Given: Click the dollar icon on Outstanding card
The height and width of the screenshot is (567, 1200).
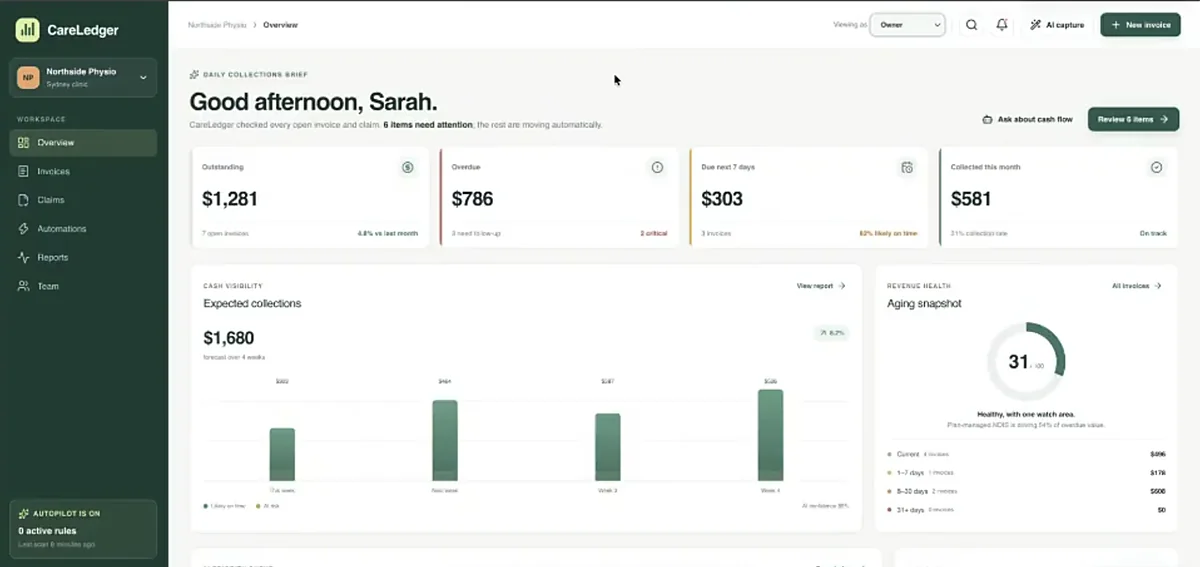Looking at the screenshot, I should (x=407, y=167).
